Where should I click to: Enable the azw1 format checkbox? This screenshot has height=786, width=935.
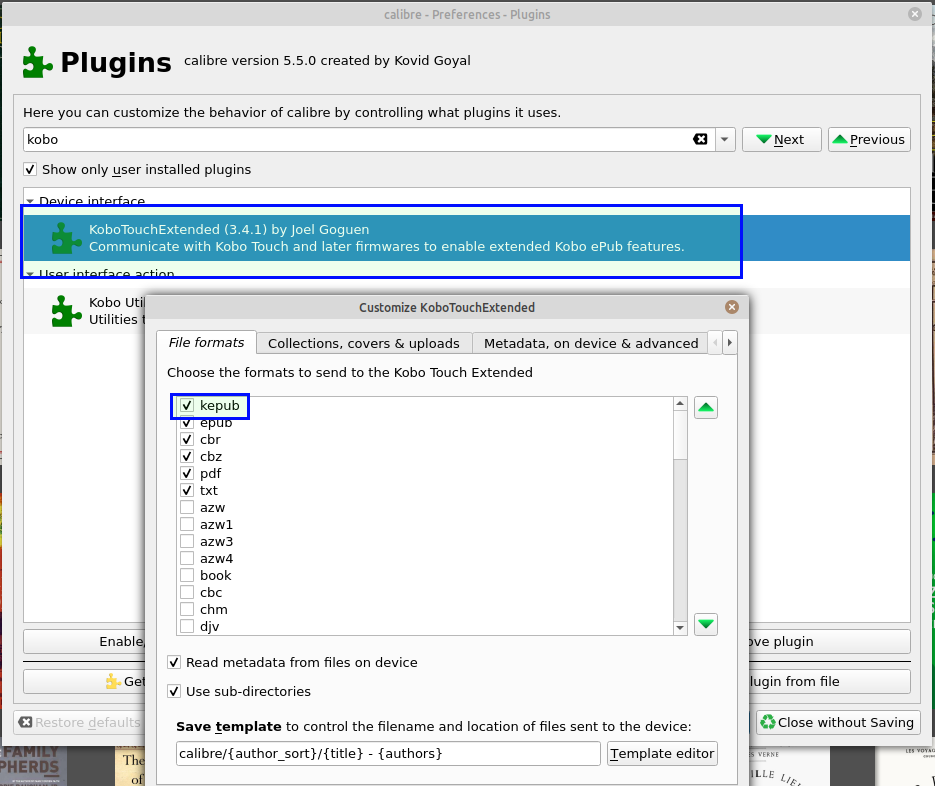coord(187,525)
